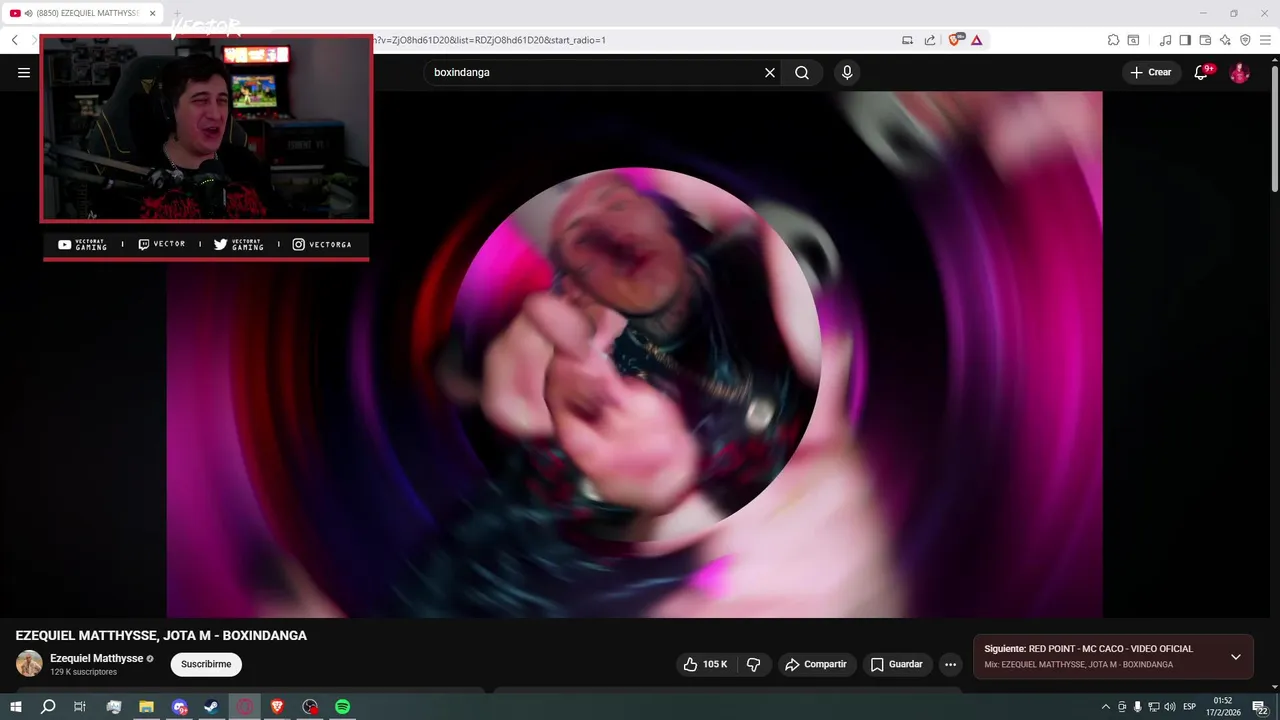Viewport: 1280px width, 720px height.
Task: Open Brave browser from taskbar
Action: pos(278,707)
